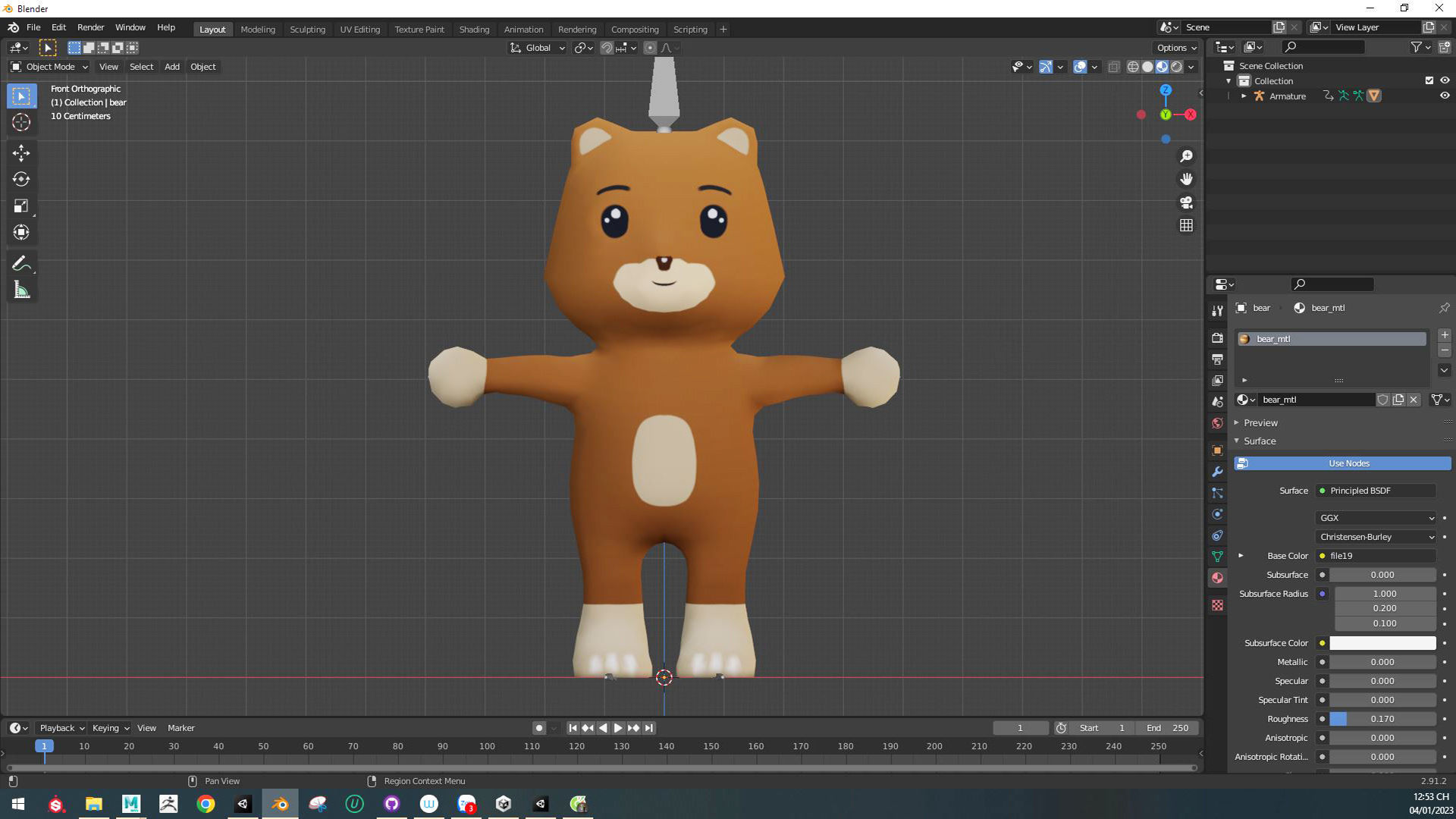Viewport: 1456px width, 819px height.
Task: Open the Object properties tab
Action: point(1217,450)
